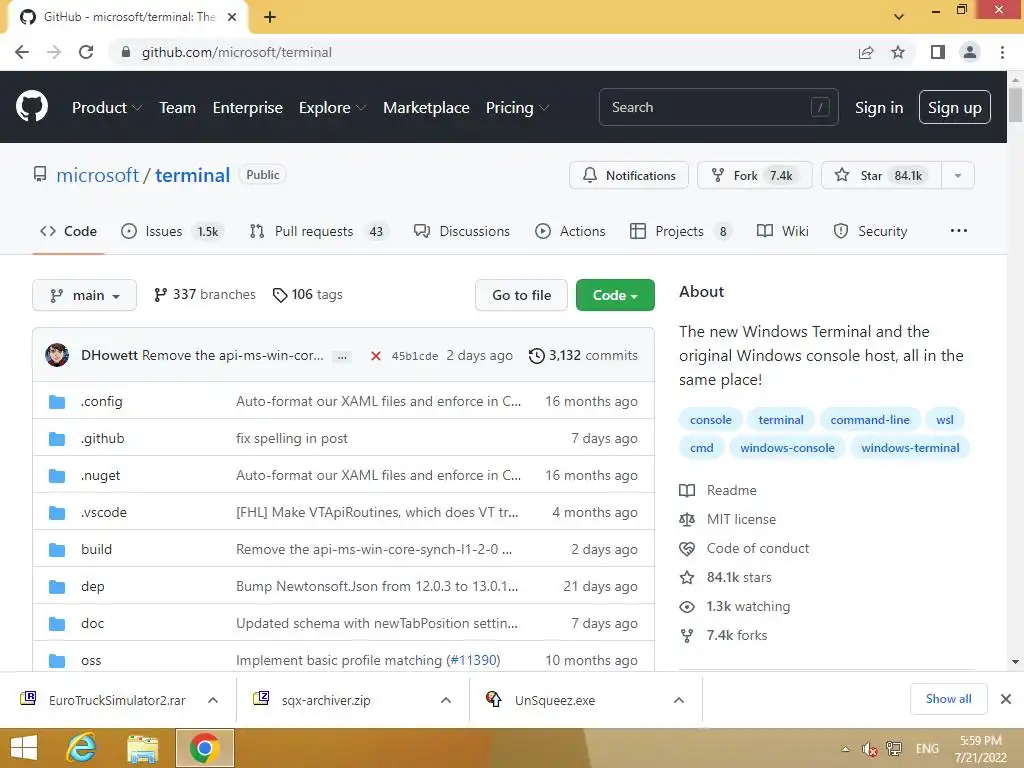Click the GitHub search field
1024x768 pixels.
coord(718,107)
